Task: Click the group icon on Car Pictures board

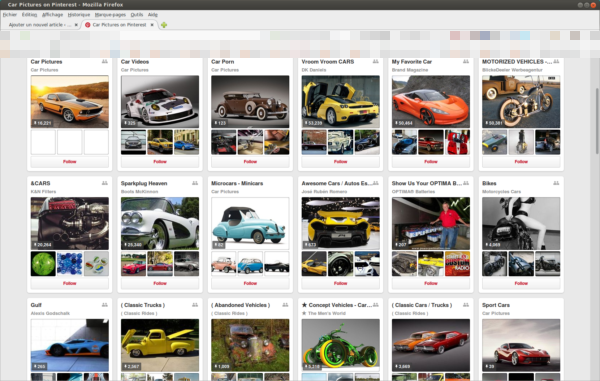Action: (x=105, y=61)
